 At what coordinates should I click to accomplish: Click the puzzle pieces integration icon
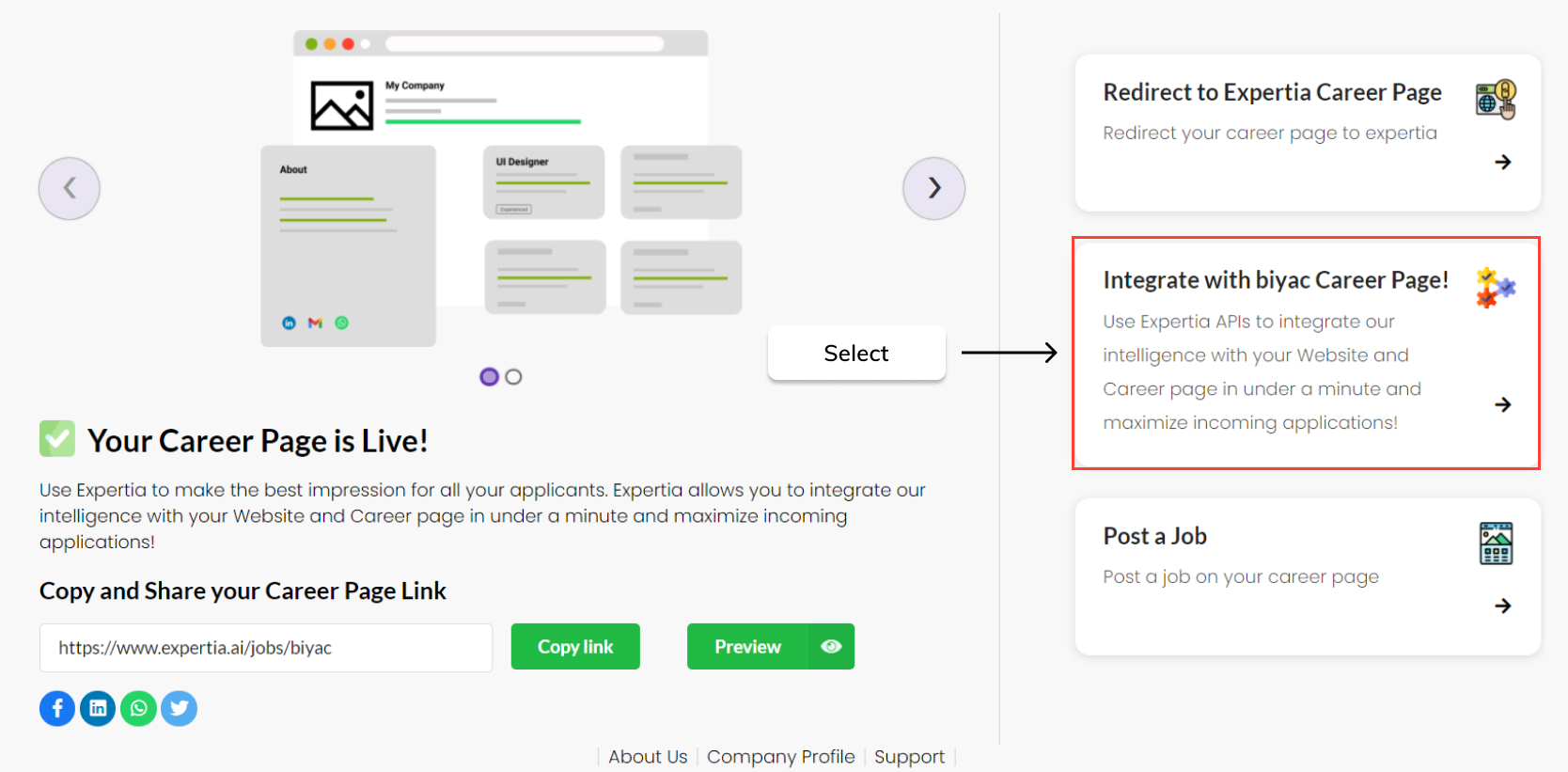pos(1495,288)
